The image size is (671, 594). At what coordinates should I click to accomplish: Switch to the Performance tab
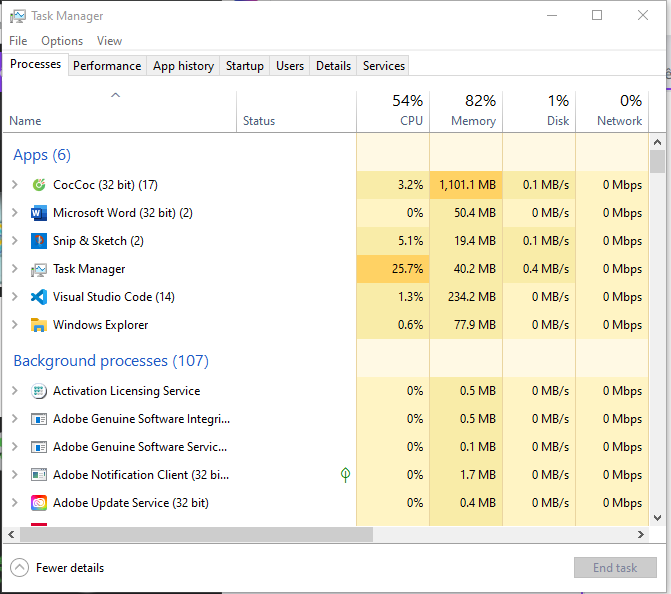(x=107, y=66)
